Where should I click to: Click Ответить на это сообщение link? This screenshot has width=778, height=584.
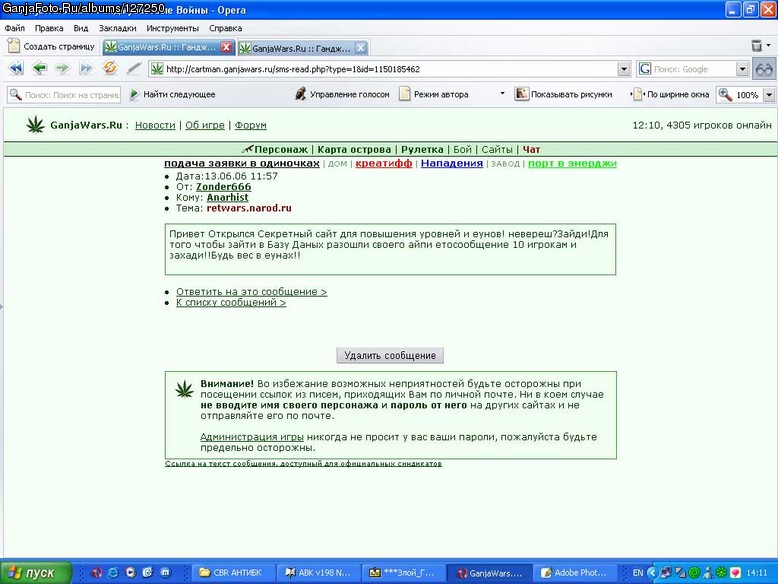point(252,292)
